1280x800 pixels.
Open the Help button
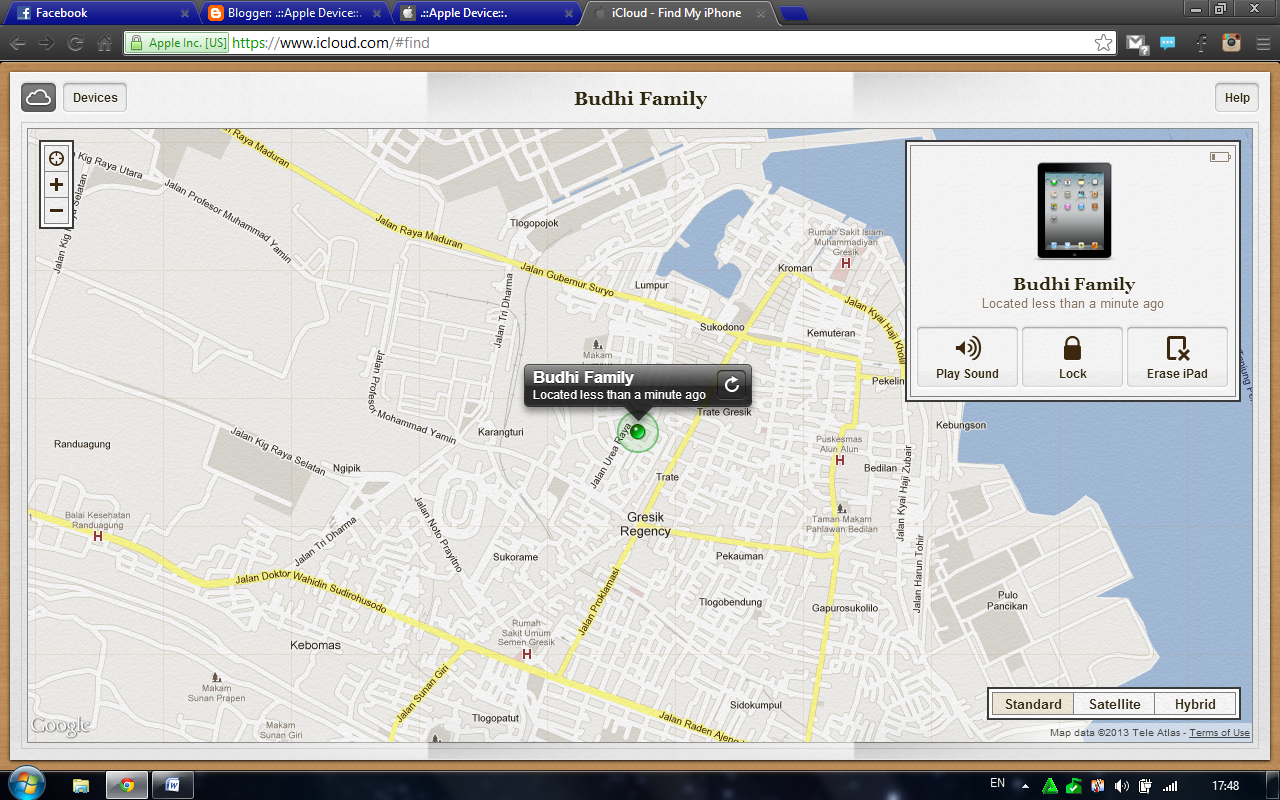tap(1237, 97)
